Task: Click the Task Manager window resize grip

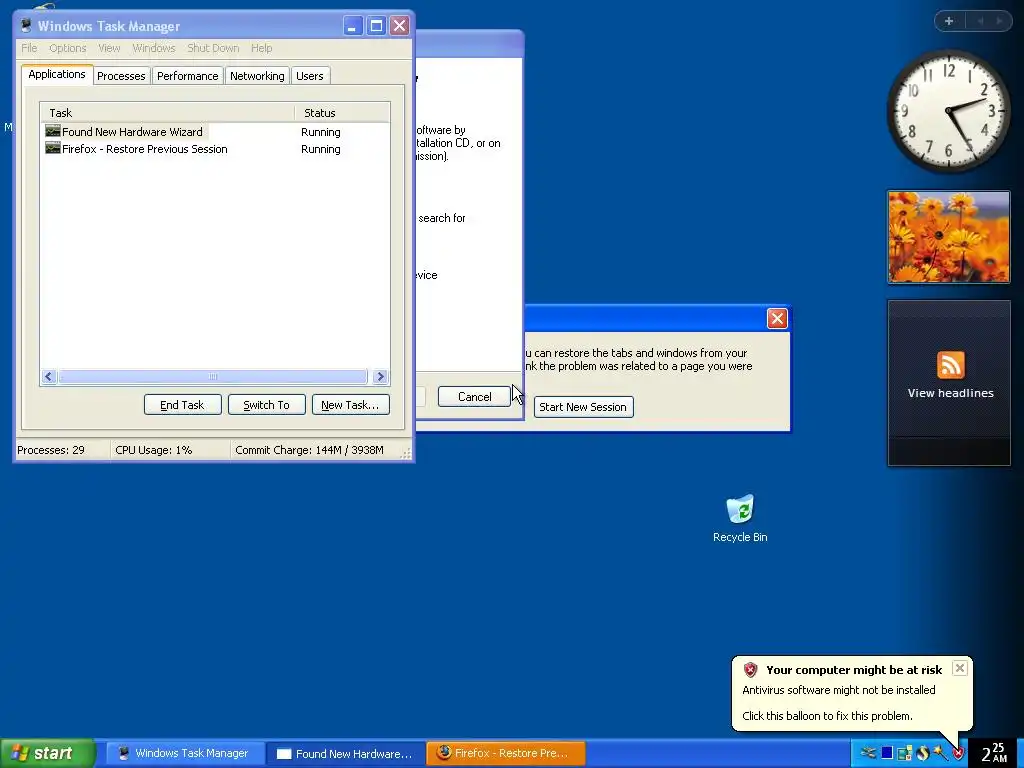Action: pyautogui.click(x=406, y=453)
